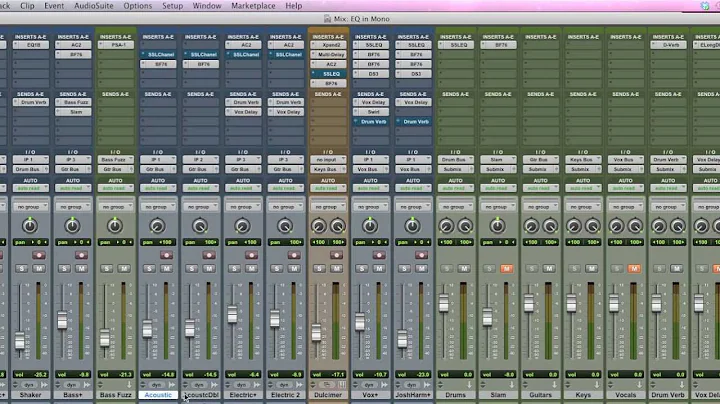Viewport: 720px width, 404px height.
Task: Click the Drums track left pan knob
Action: click(446, 226)
